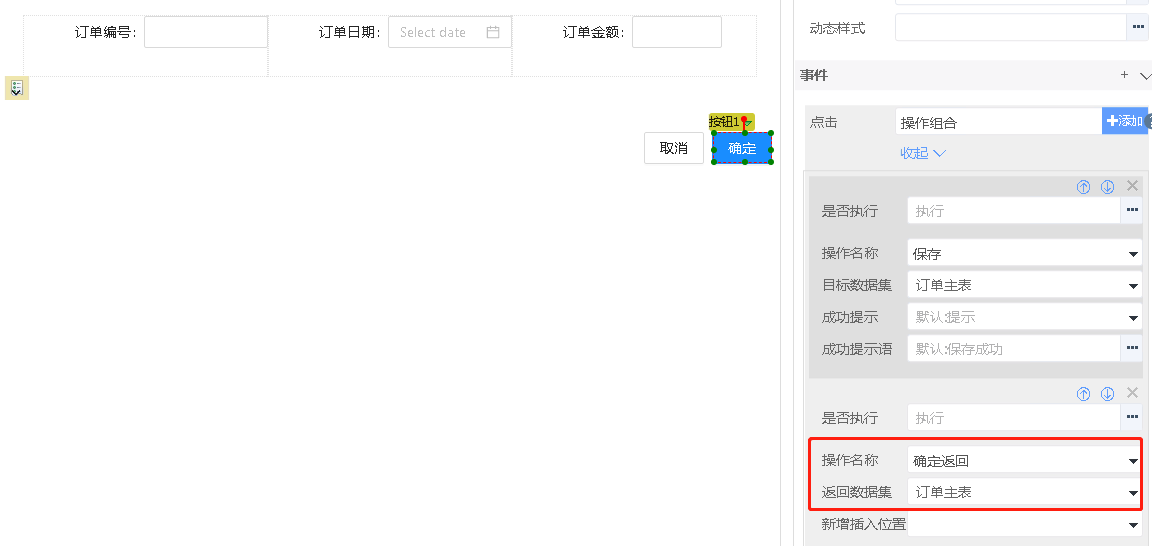Expand the 目标数据集 dropdown
Image resolution: width=1152 pixels, height=546 pixels.
(1024, 285)
